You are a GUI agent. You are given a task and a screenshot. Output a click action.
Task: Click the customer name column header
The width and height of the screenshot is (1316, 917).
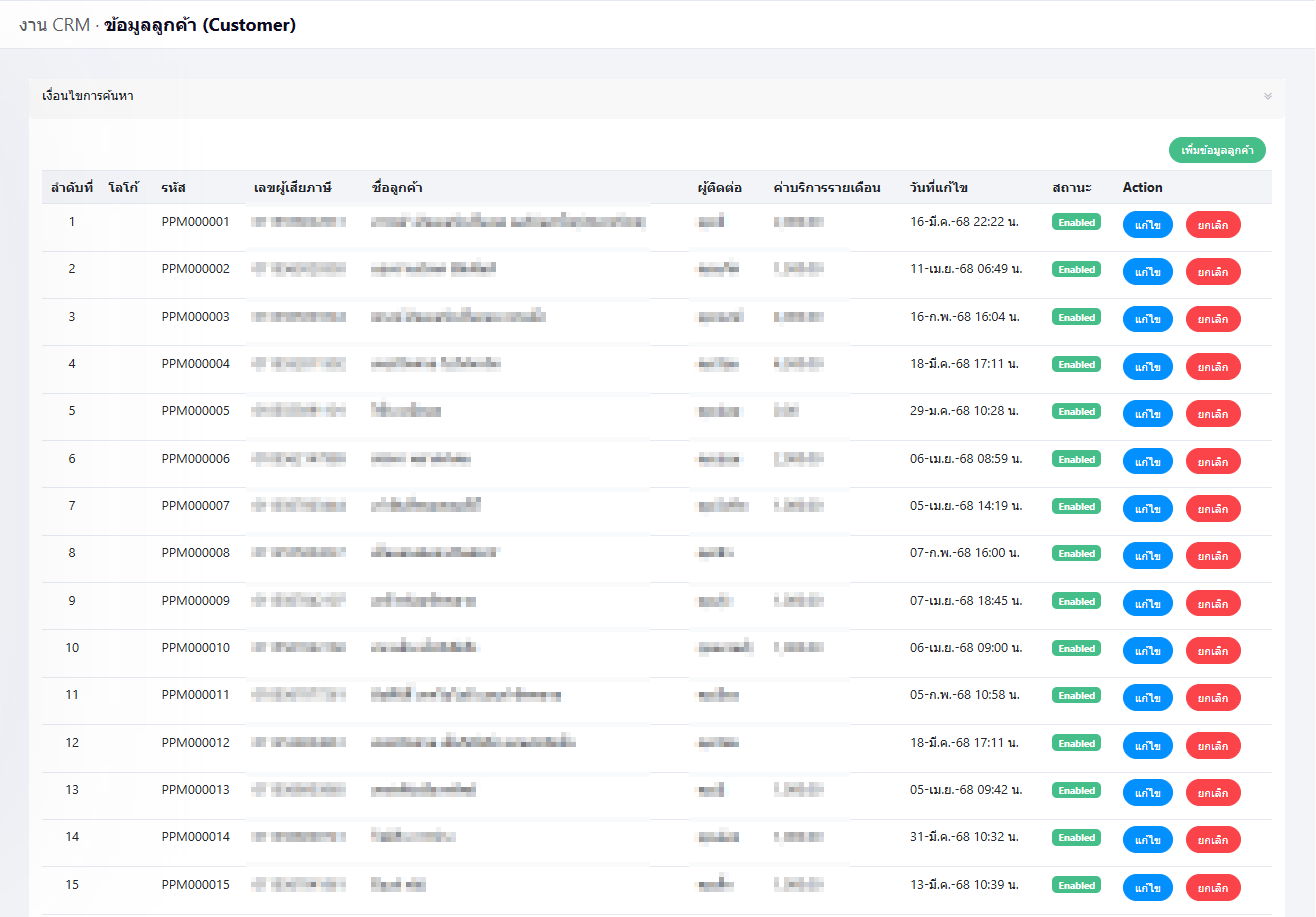(396, 188)
